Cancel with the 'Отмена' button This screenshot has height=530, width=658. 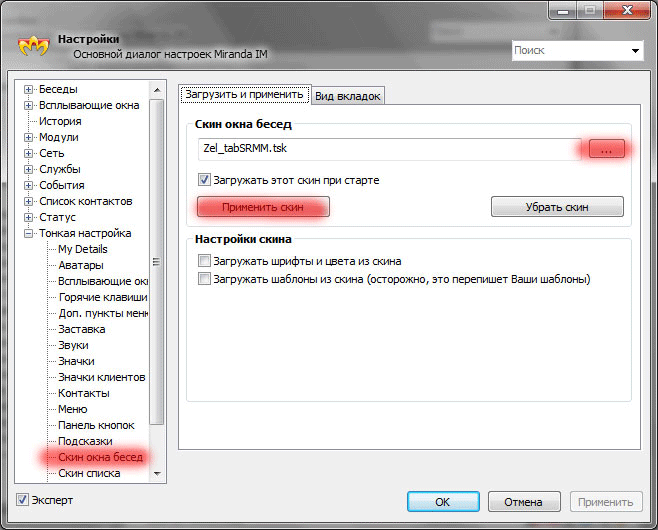click(x=524, y=502)
